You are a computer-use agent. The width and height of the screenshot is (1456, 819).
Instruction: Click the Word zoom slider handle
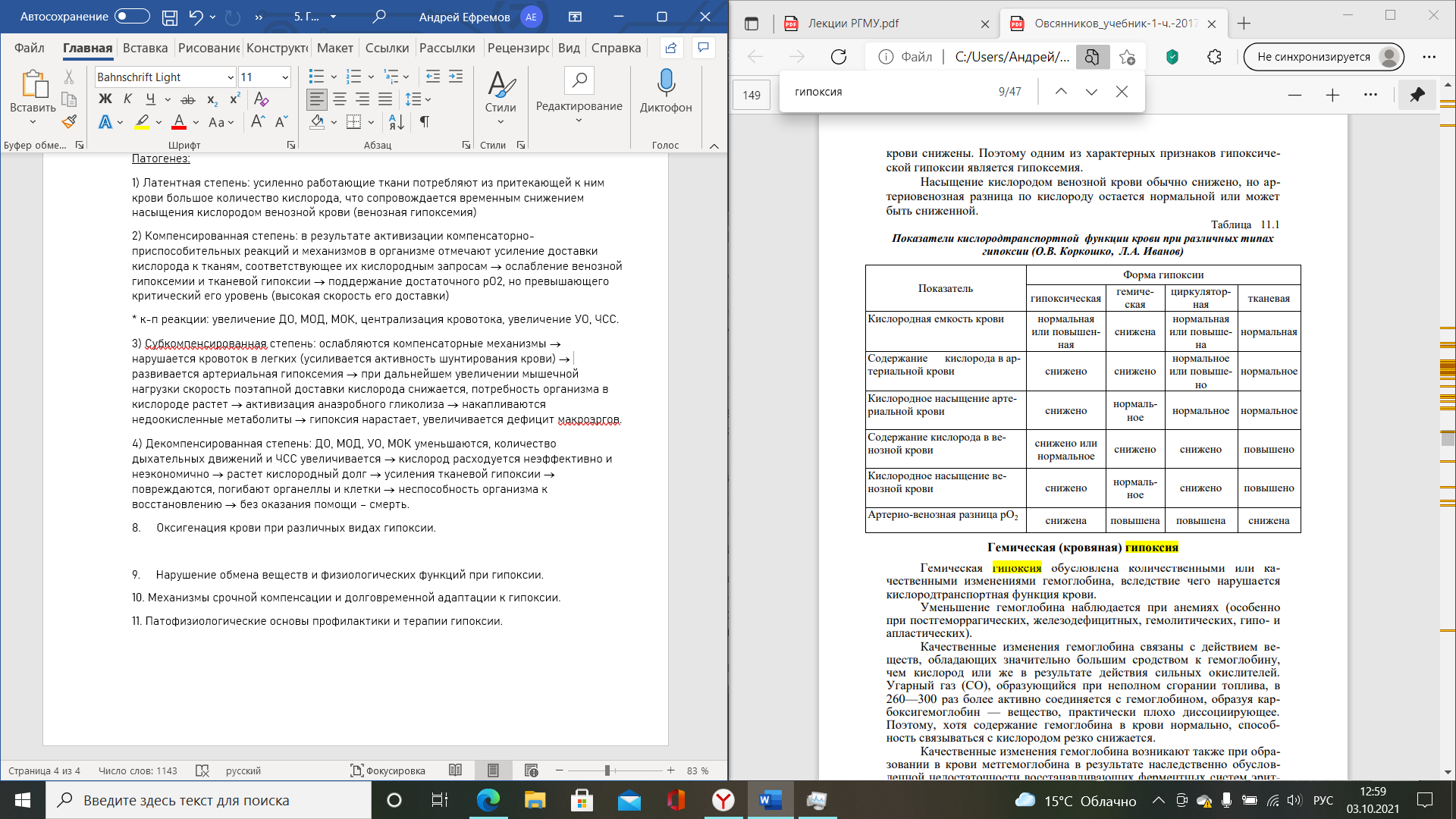pos(607,770)
